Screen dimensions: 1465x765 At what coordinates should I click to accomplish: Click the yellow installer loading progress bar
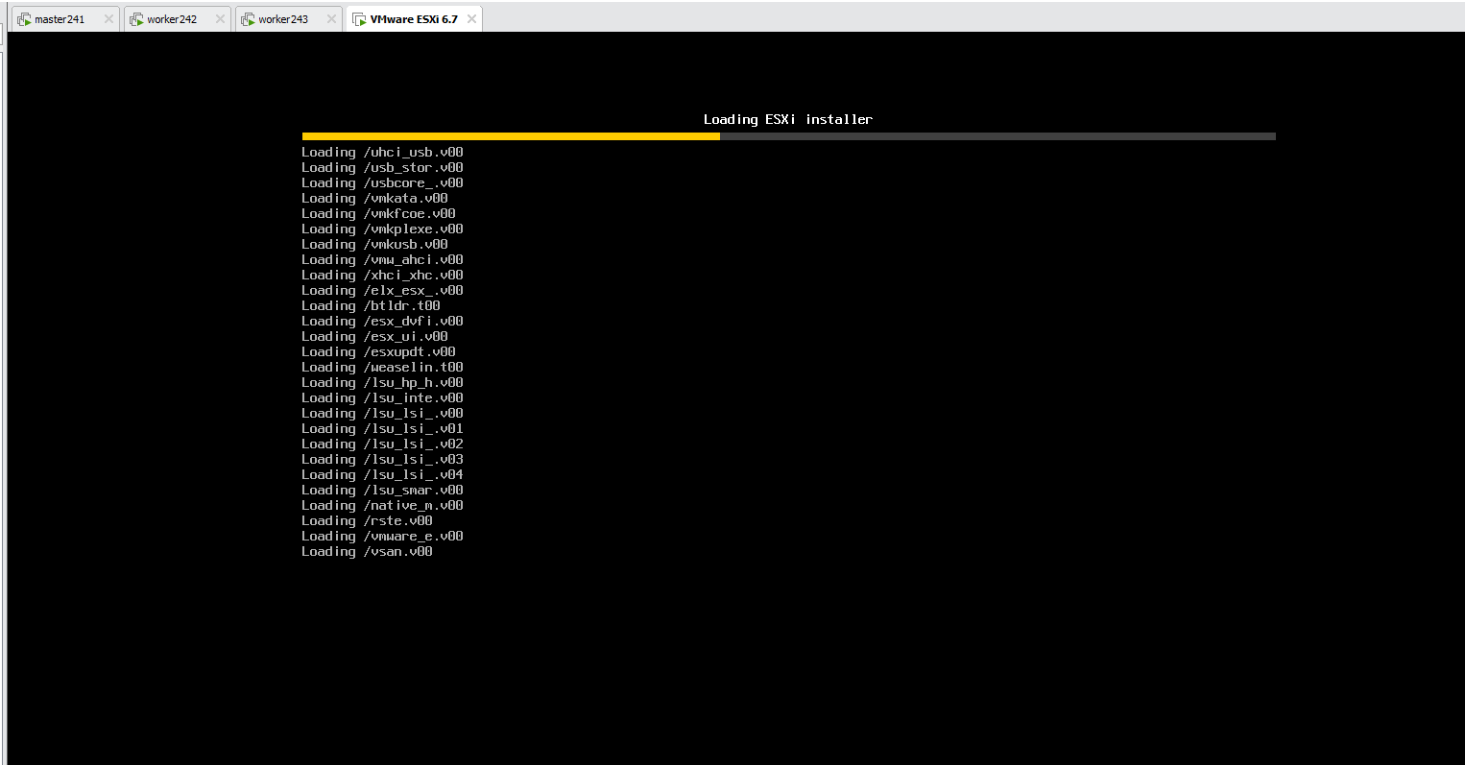tap(511, 136)
